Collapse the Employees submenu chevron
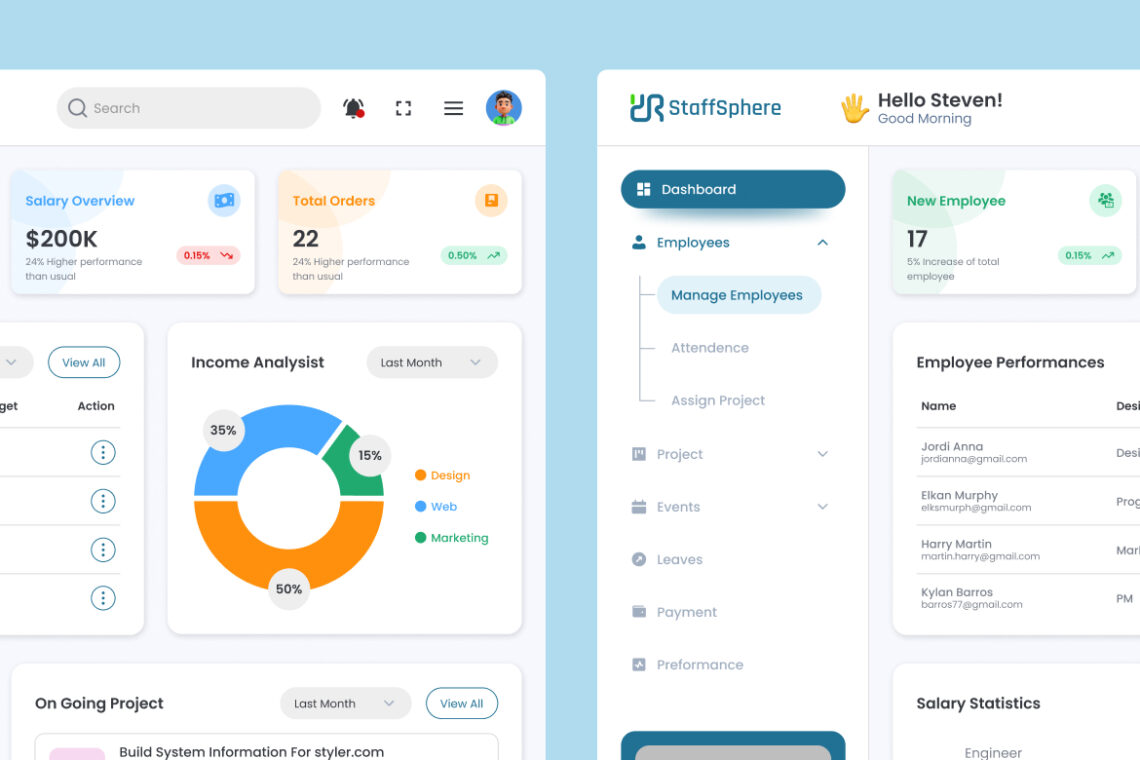The image size is (1140, 760). [822, 242]
